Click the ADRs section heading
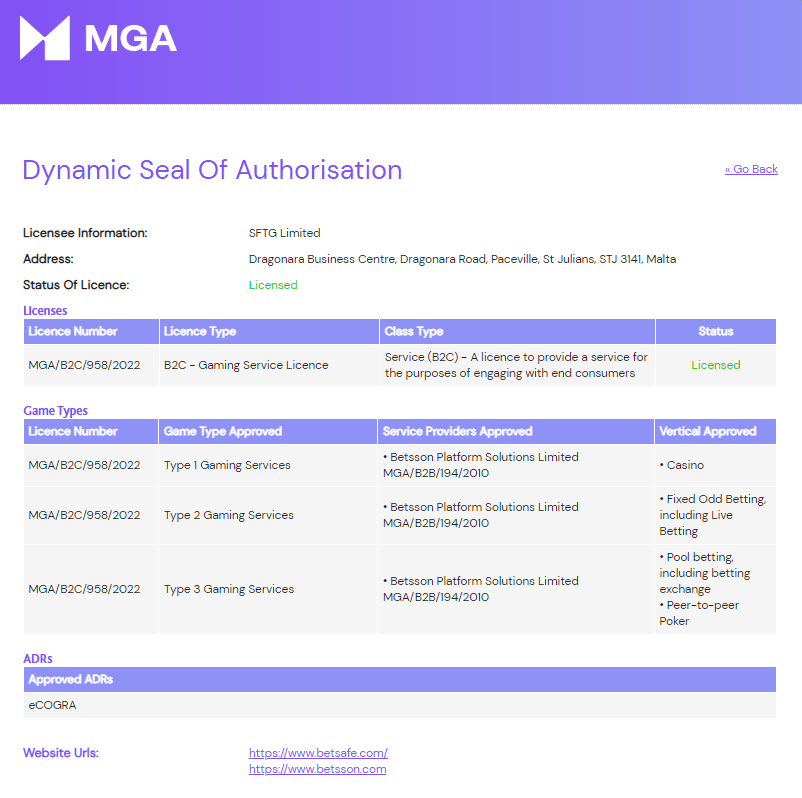802x798 pixels. 38,659
